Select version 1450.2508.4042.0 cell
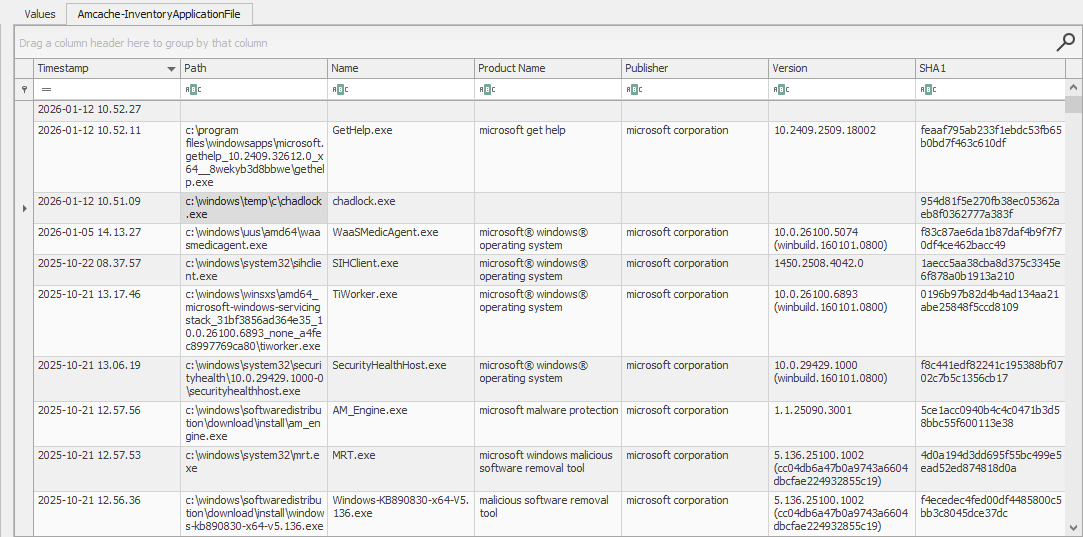This screenshot has width=1083, height=537. click(843, 270)
